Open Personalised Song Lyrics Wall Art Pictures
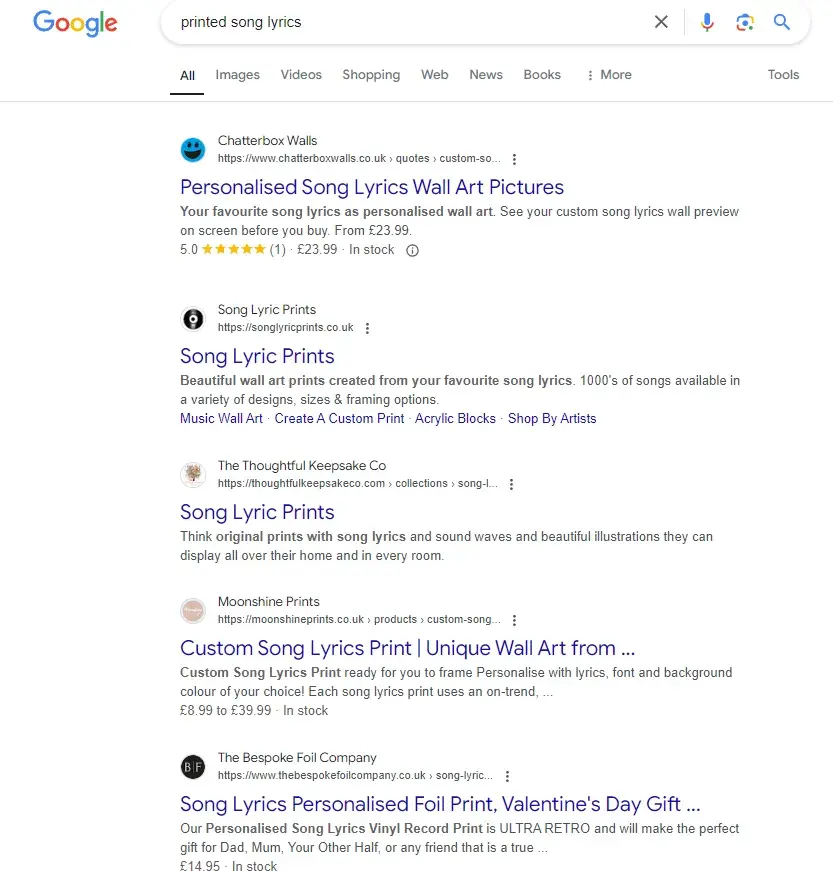The height and width of the screenshot is (871, 833). 372,187
